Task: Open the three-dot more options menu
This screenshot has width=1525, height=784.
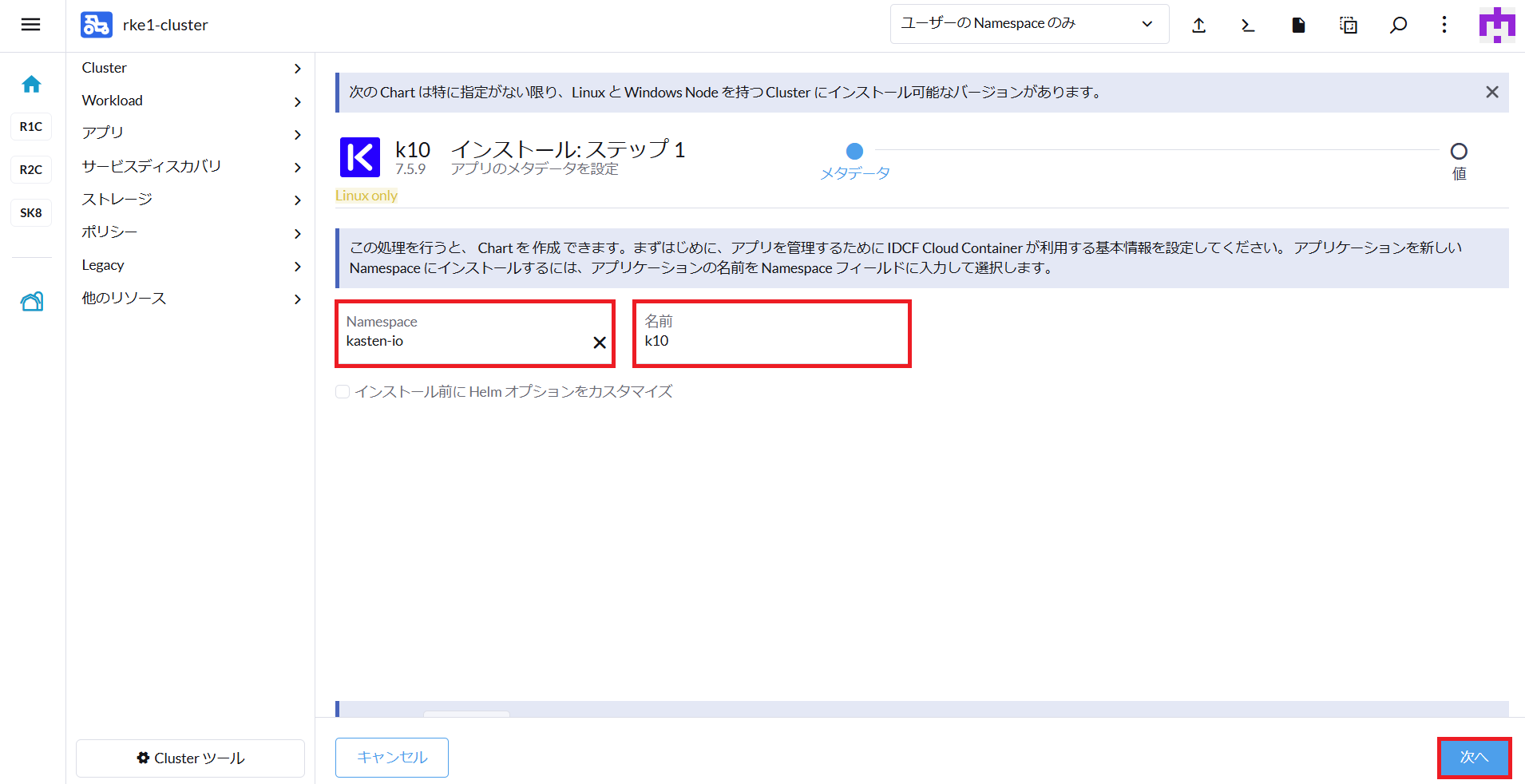Action: click(x=1444, y=25)
